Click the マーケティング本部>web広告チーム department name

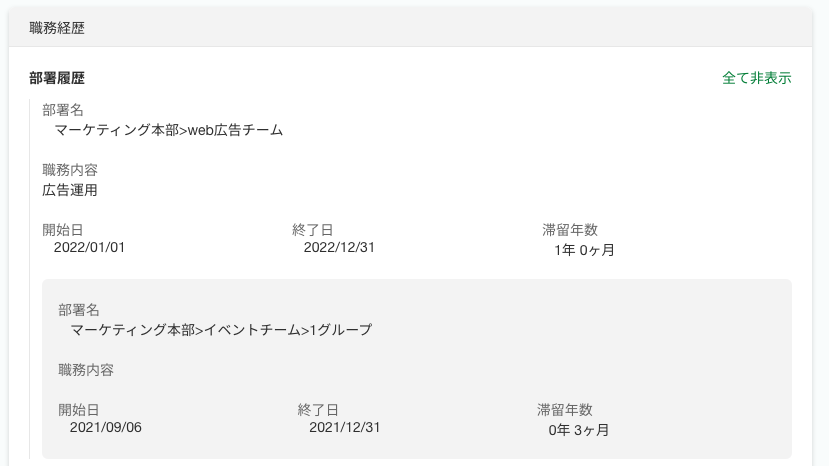point(169,130)
